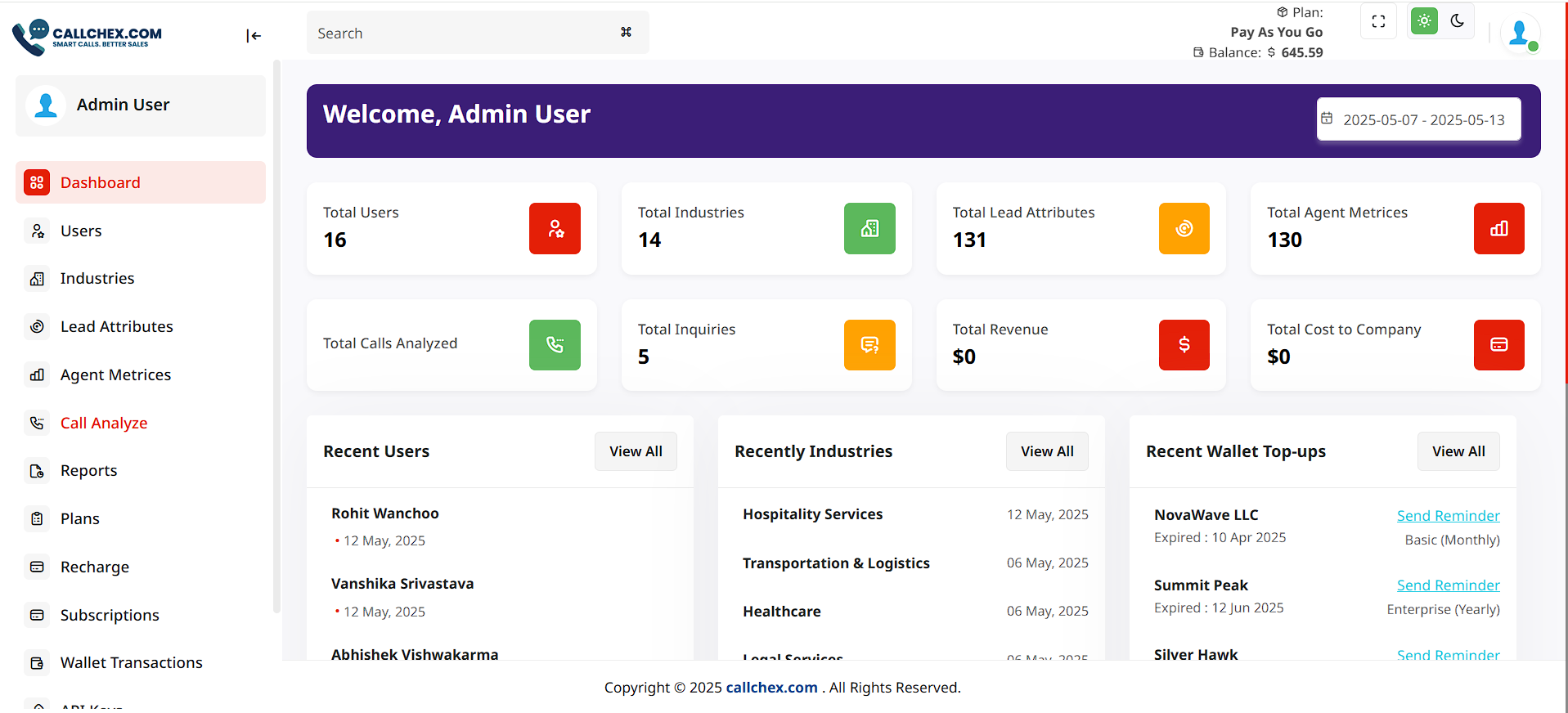This screenshot has height=713, width=1568.
Task: Click the Dashboard sidebar icon
Action: (37, 182)
